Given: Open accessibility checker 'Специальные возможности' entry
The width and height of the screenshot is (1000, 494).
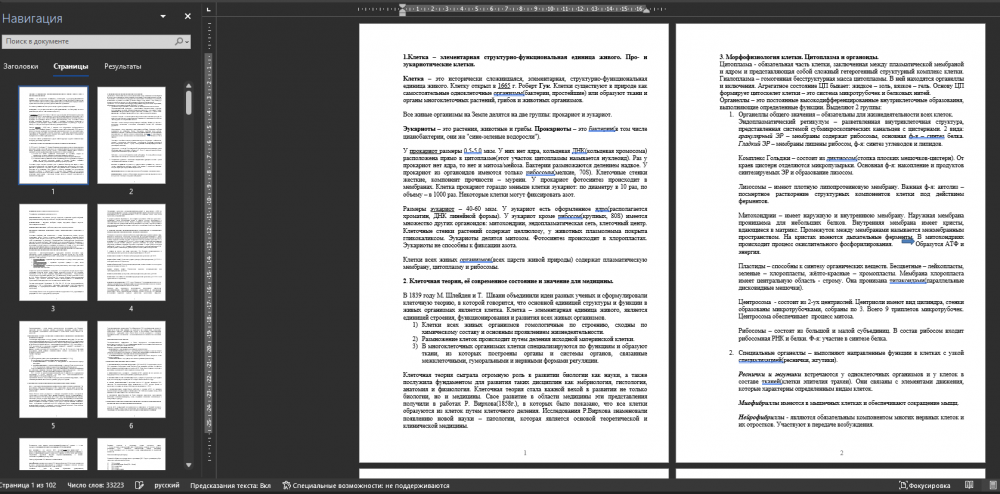Looking at the screenshot, I should tap(365, 486).
